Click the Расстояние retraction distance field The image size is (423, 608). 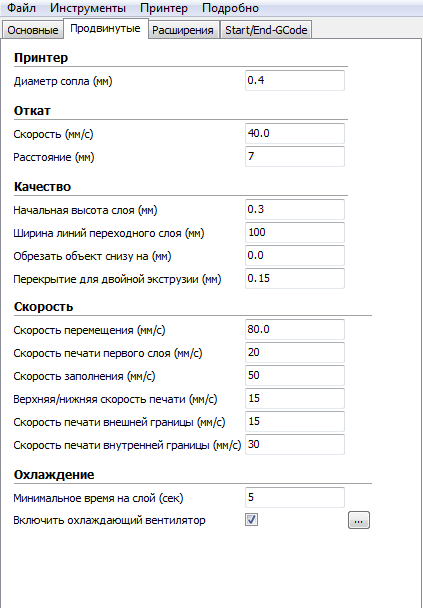295,157
